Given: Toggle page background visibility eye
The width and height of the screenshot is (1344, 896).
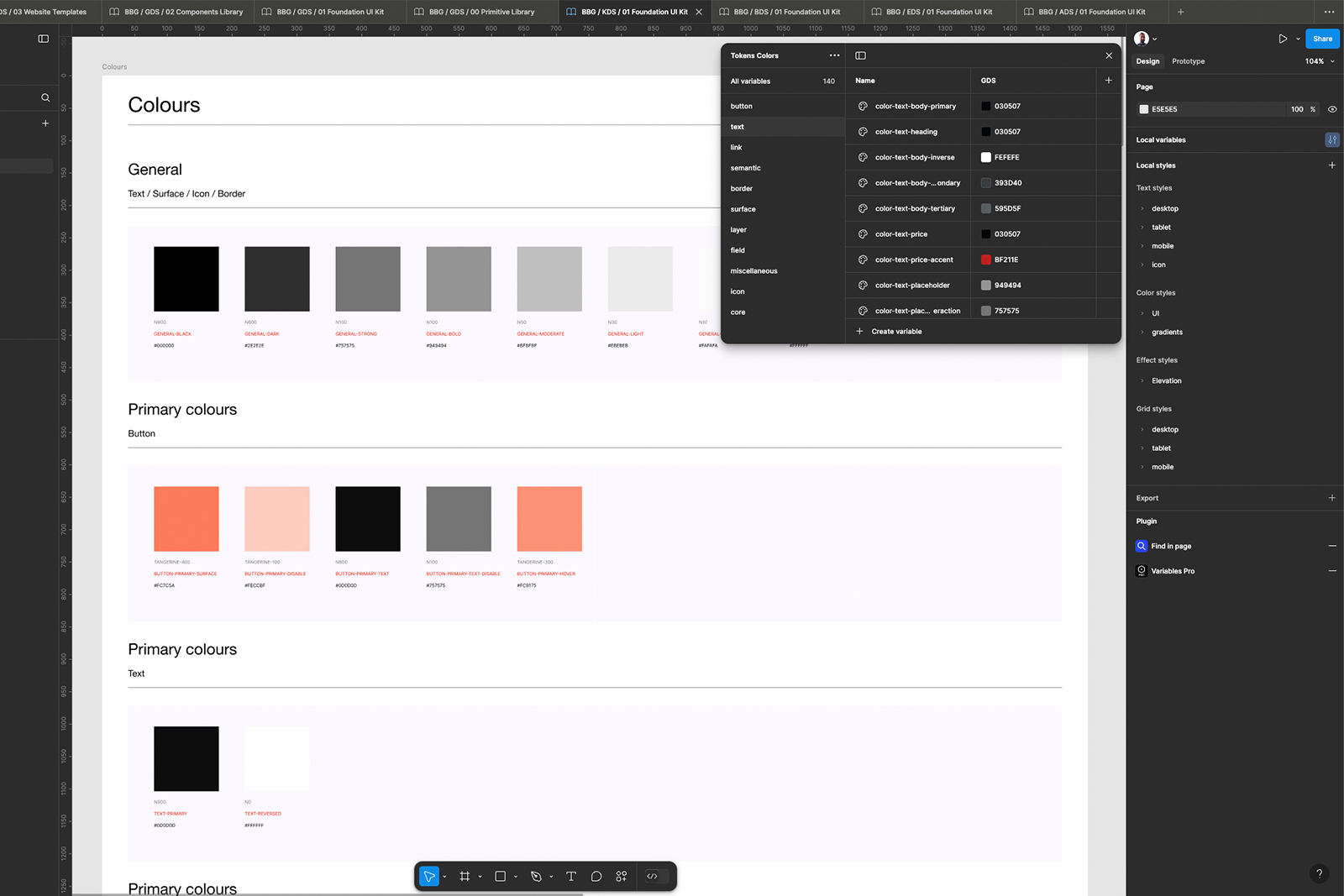Looking at the screenshot, I should 1332,109.
